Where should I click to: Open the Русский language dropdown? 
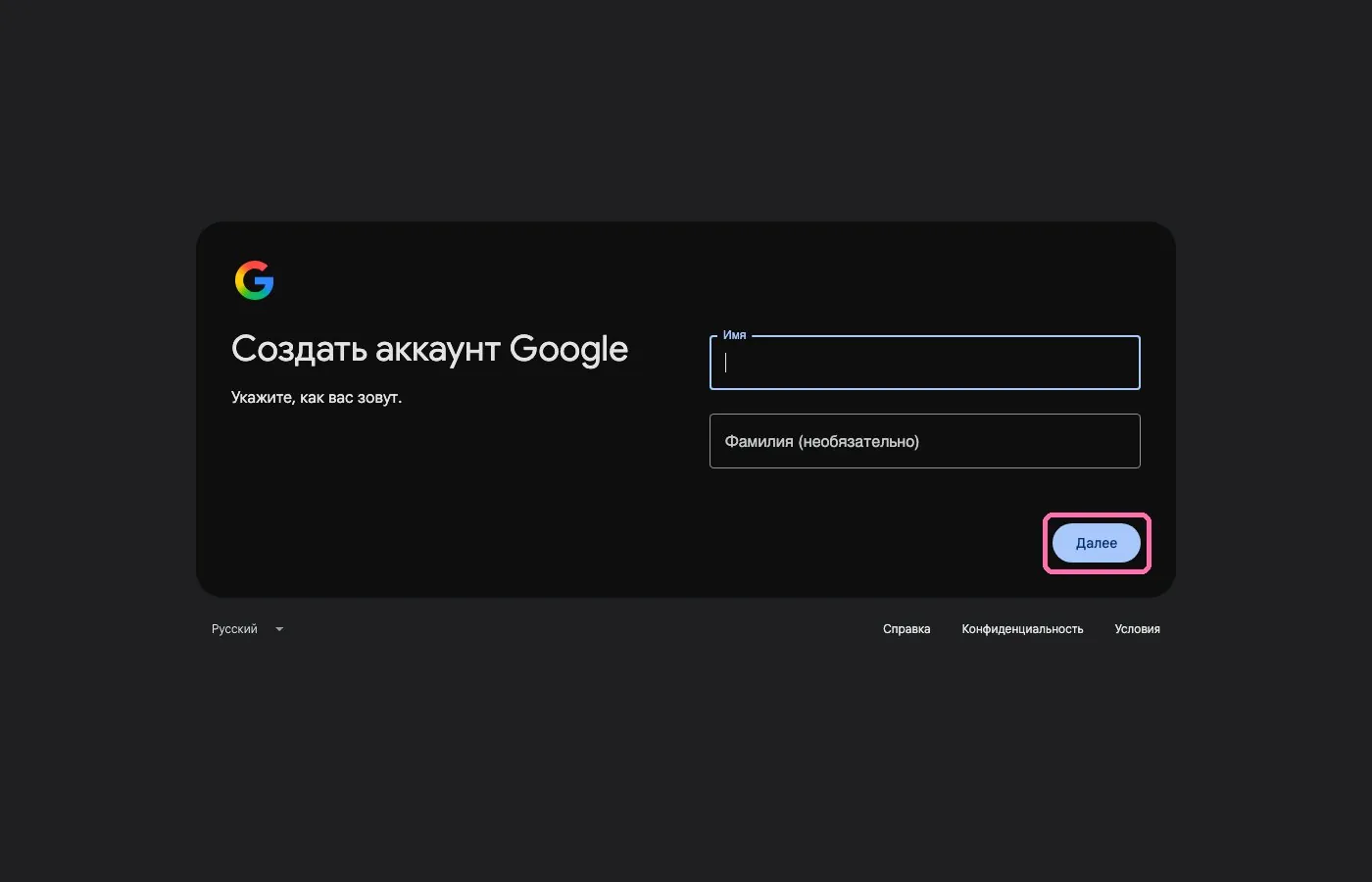point(247,629)
